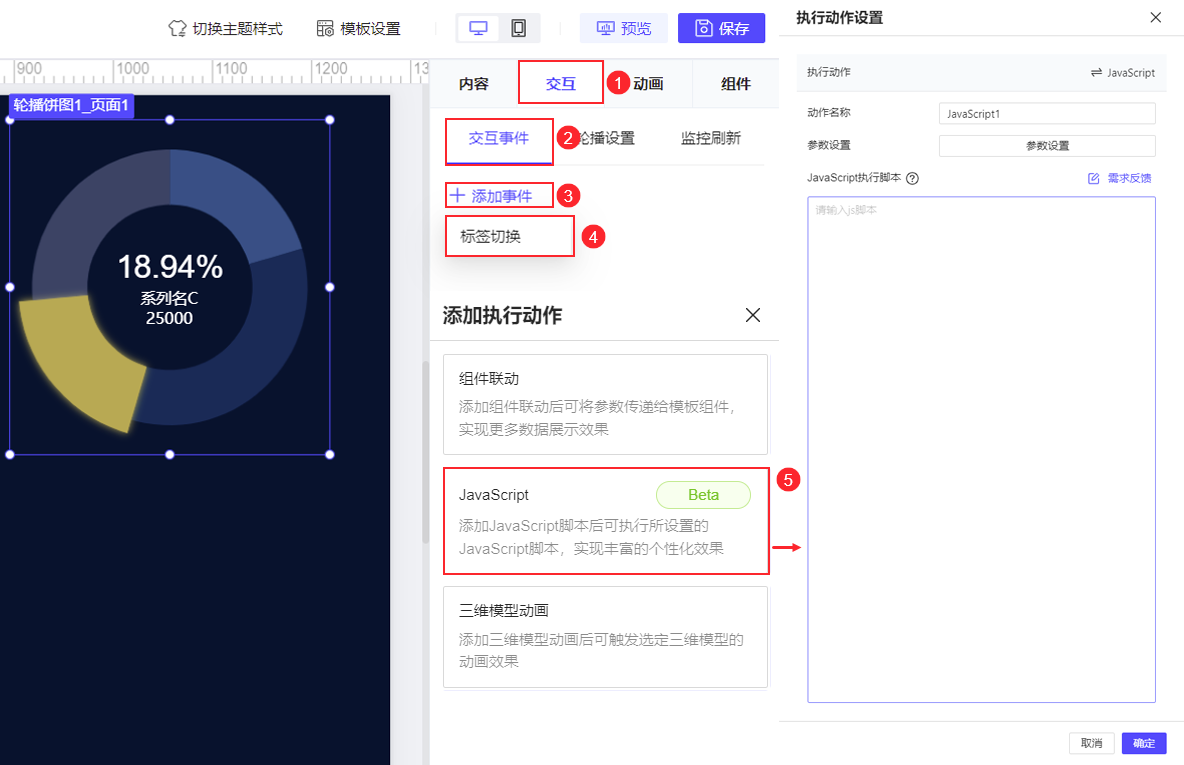Screen dimensions: 1184x765
Task: Open the 参数设置 button
Action: pos(1047,146)
